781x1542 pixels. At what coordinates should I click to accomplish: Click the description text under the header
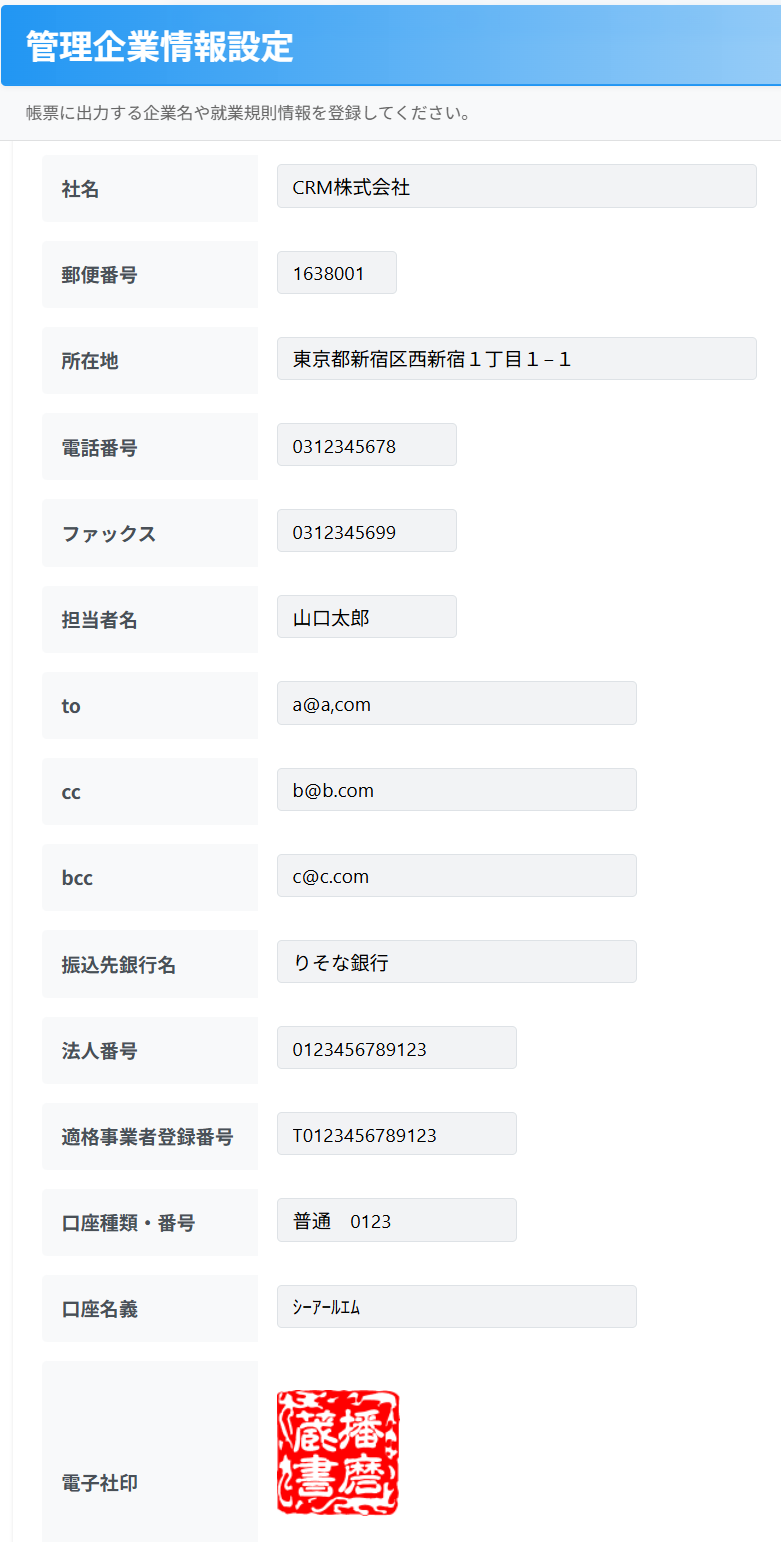click(x=248, y=113)
